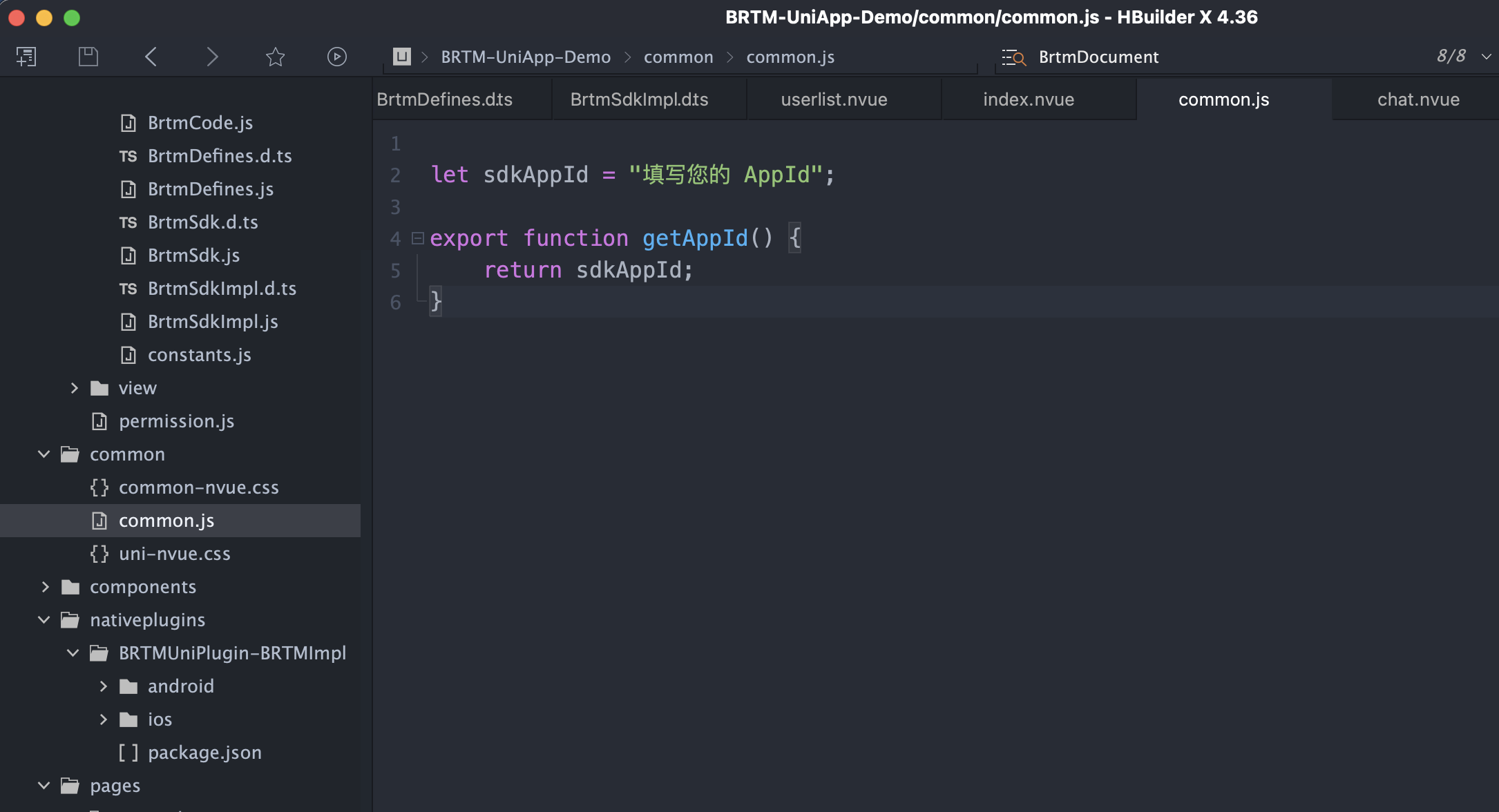Click the new file toolbar icon
The height and width of the screenshot is (812, 1499).
pos(26,57)
